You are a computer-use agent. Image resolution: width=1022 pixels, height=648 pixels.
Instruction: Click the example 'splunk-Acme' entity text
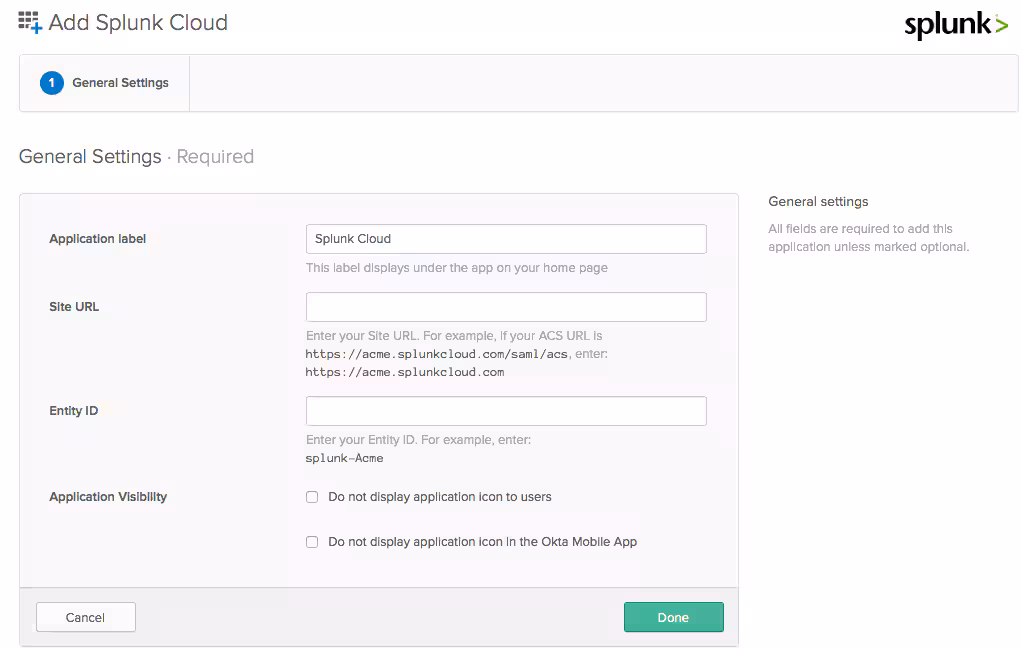click(344, 458)
